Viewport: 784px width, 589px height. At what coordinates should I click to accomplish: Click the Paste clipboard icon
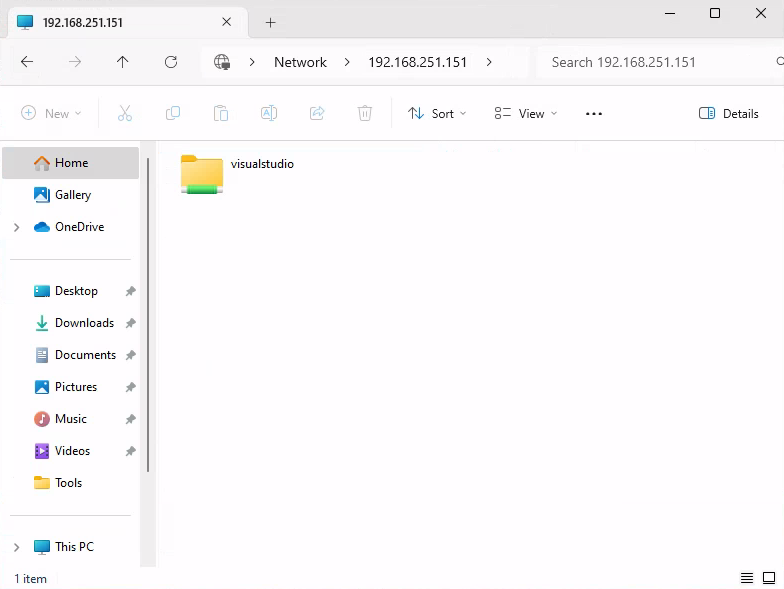pyautogui.click(x=221, y=114)
